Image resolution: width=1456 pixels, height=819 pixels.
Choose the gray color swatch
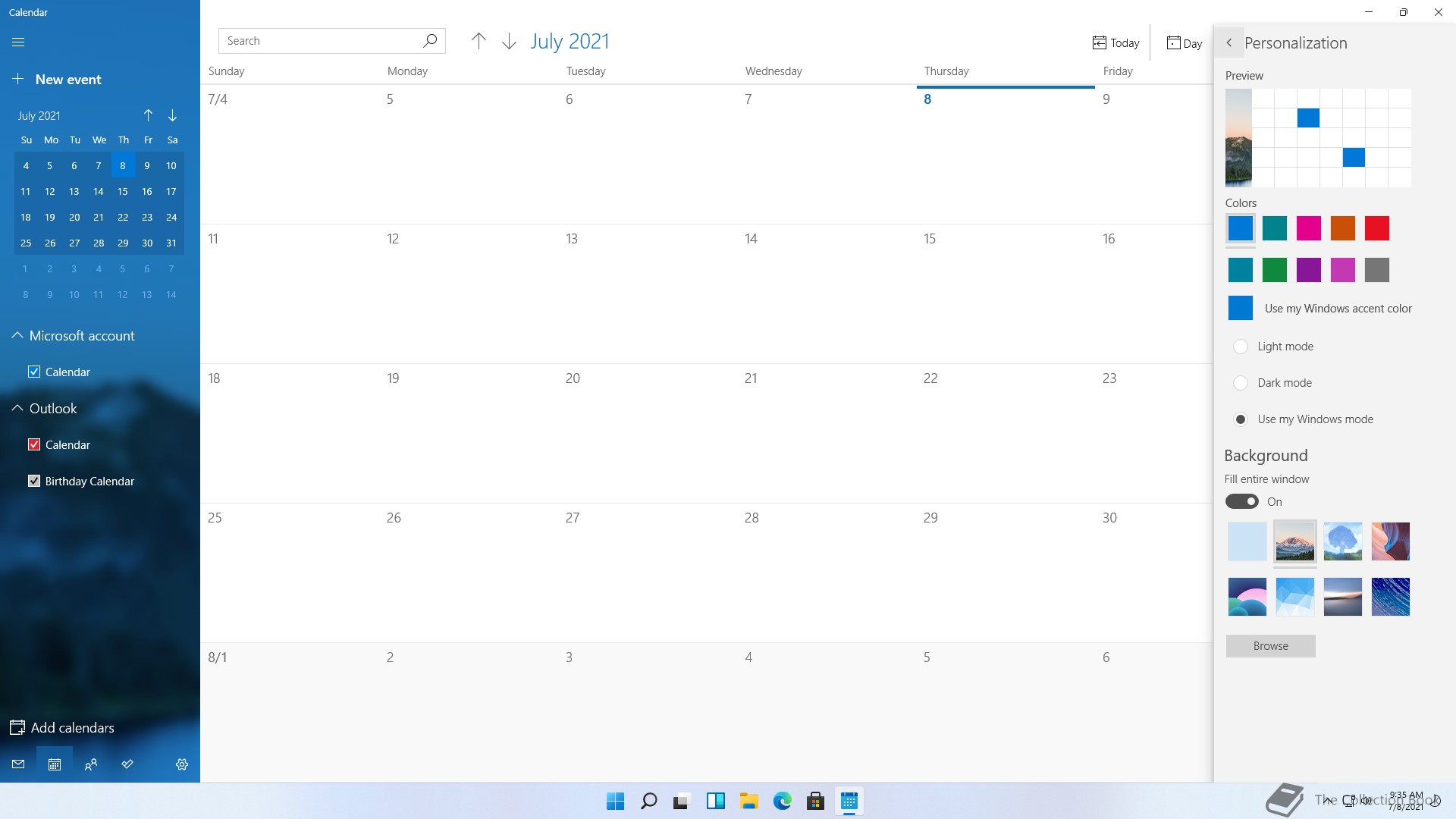coord(1377,270)
